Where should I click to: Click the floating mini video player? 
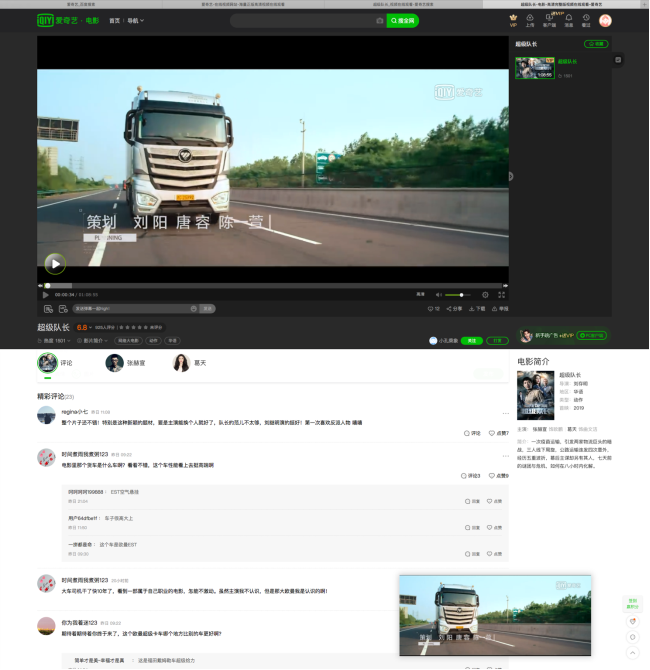[495, 616]
